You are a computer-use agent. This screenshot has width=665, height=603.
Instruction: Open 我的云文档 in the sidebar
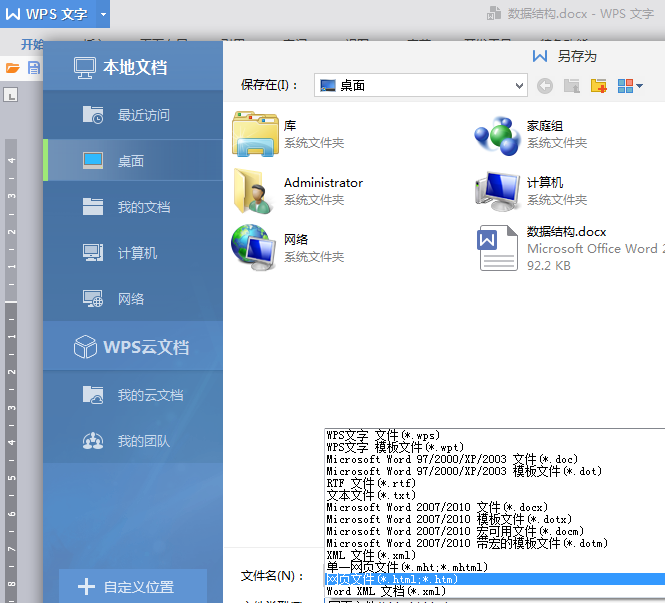click(133, 395)
